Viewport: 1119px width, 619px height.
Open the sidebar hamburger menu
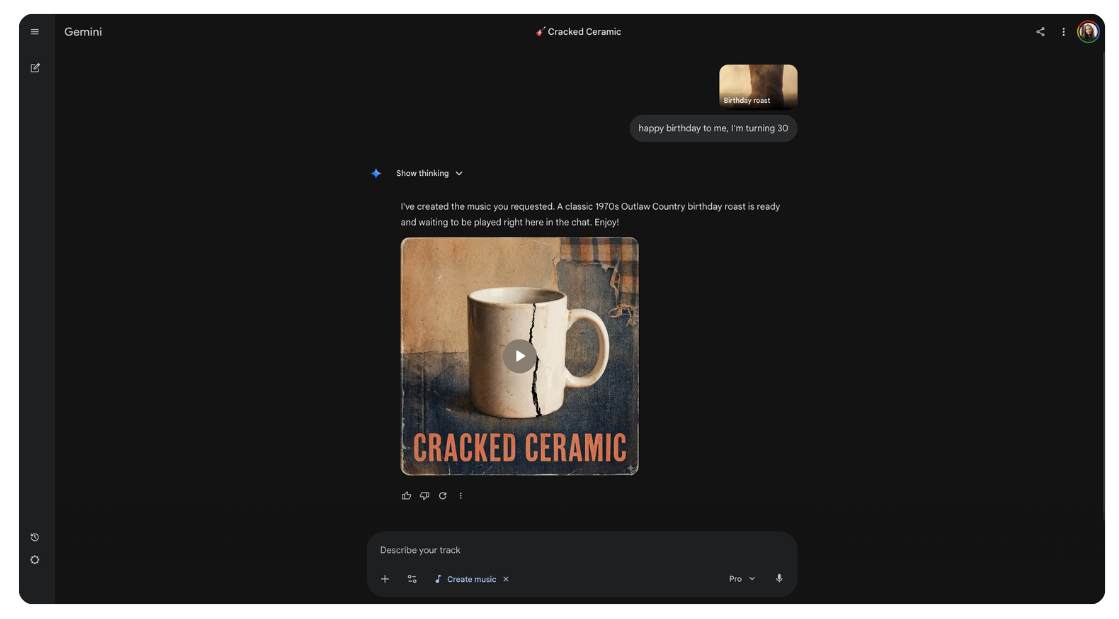click(34, 31)
